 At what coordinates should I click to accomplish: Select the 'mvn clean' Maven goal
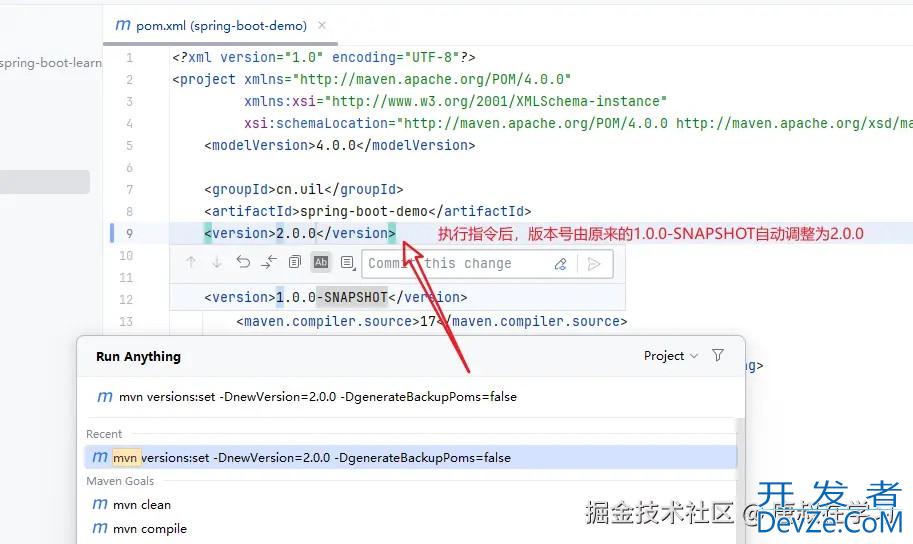[x=411, y=505]
